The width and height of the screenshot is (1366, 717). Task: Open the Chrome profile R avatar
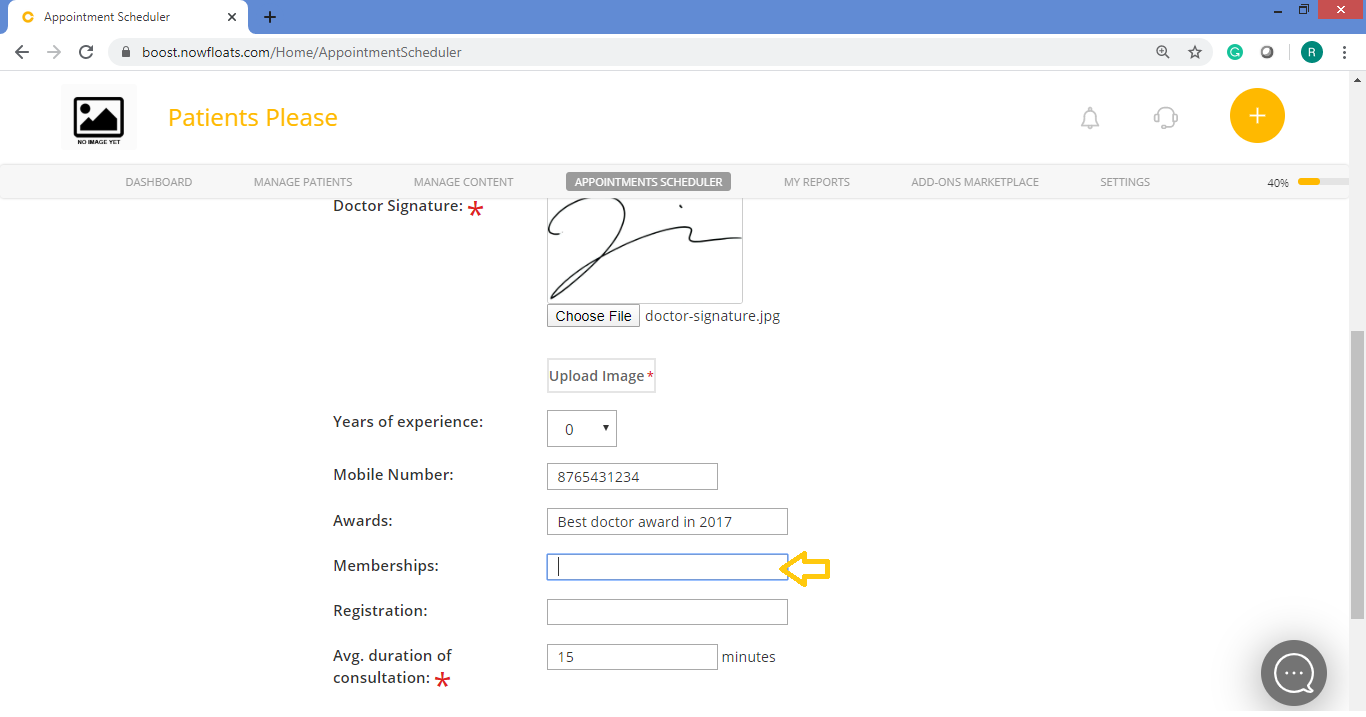pos(1312,52)
